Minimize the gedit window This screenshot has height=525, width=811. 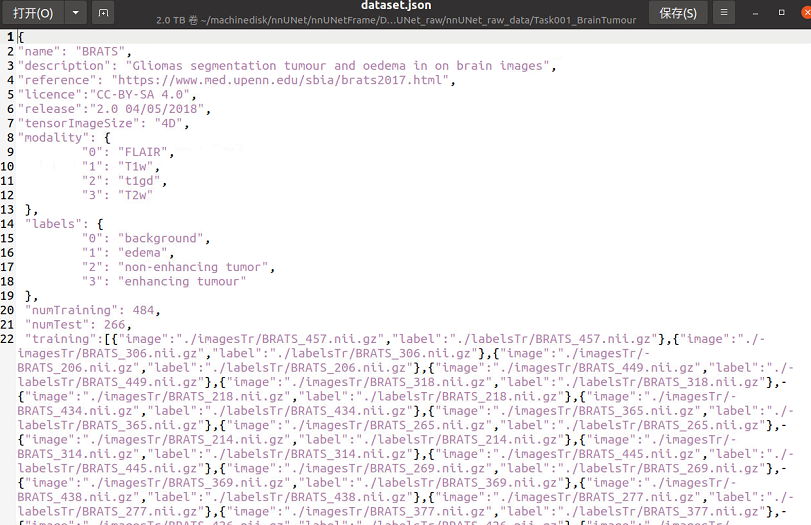click(756, 13)
